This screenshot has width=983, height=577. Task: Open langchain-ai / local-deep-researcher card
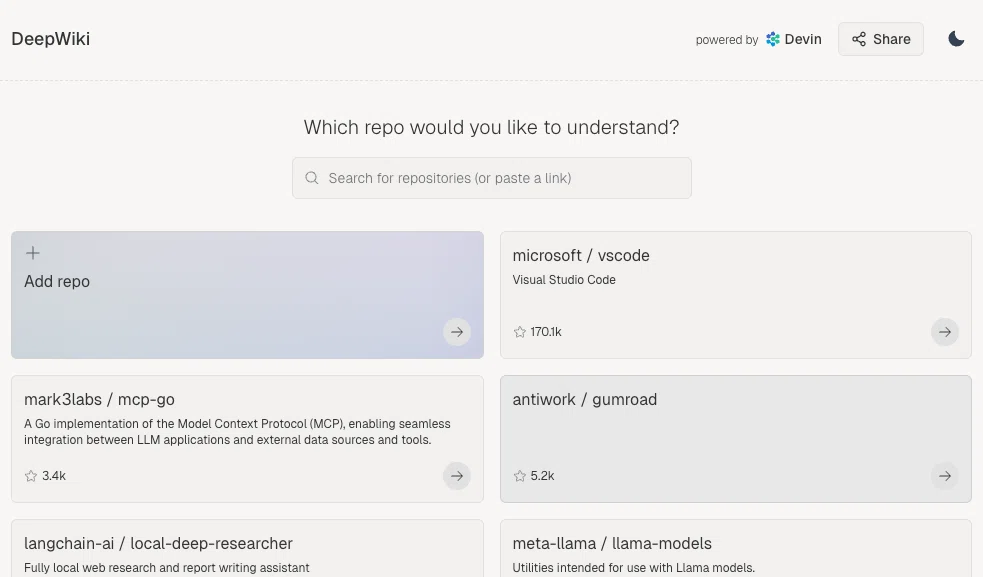click(247, 548)
